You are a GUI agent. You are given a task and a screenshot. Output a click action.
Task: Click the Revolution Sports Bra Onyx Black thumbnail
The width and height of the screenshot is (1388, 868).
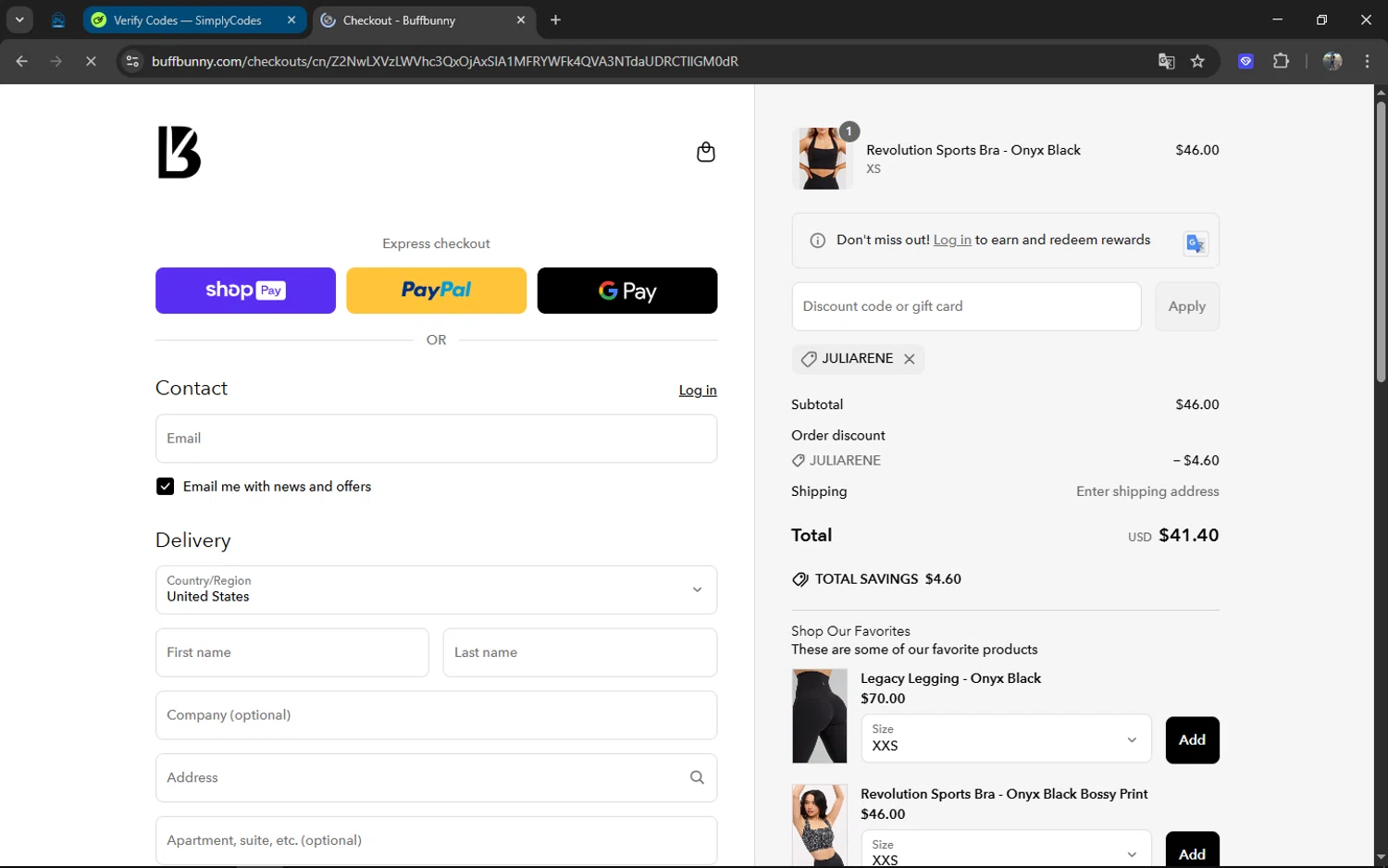pos(822,158)
